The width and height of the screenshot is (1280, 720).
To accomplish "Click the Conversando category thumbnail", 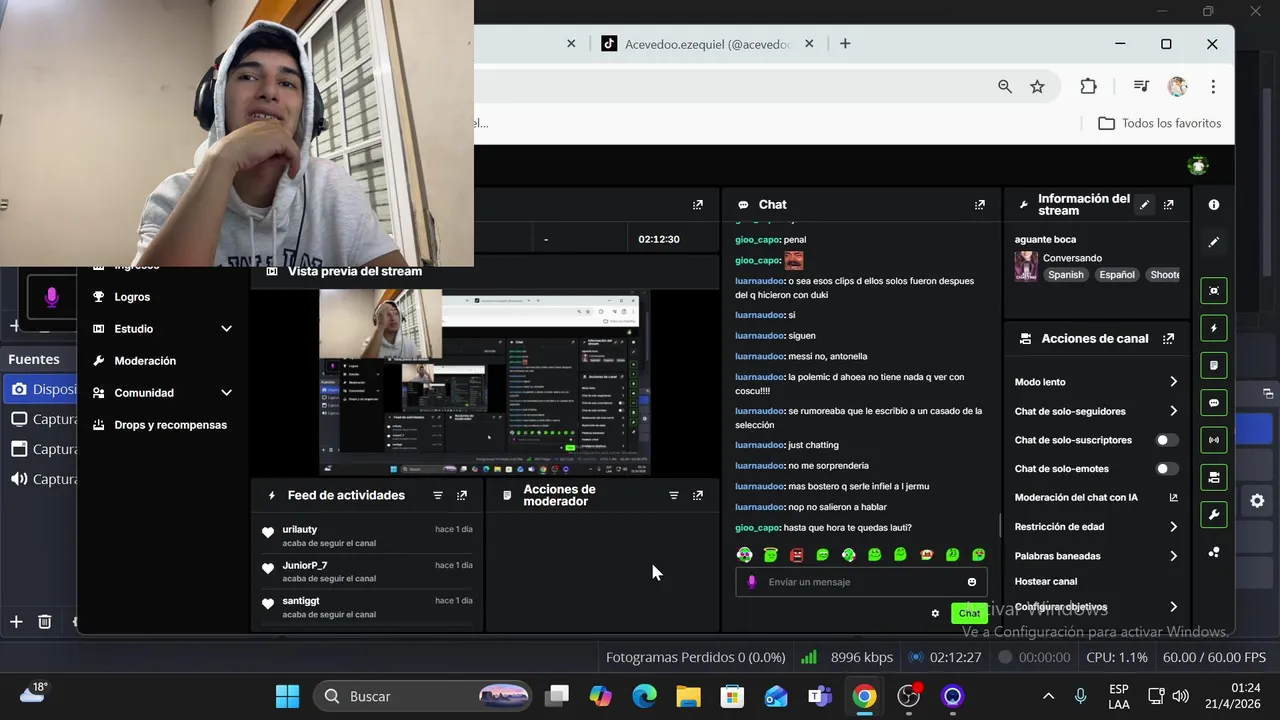I will click(1026, 266).
